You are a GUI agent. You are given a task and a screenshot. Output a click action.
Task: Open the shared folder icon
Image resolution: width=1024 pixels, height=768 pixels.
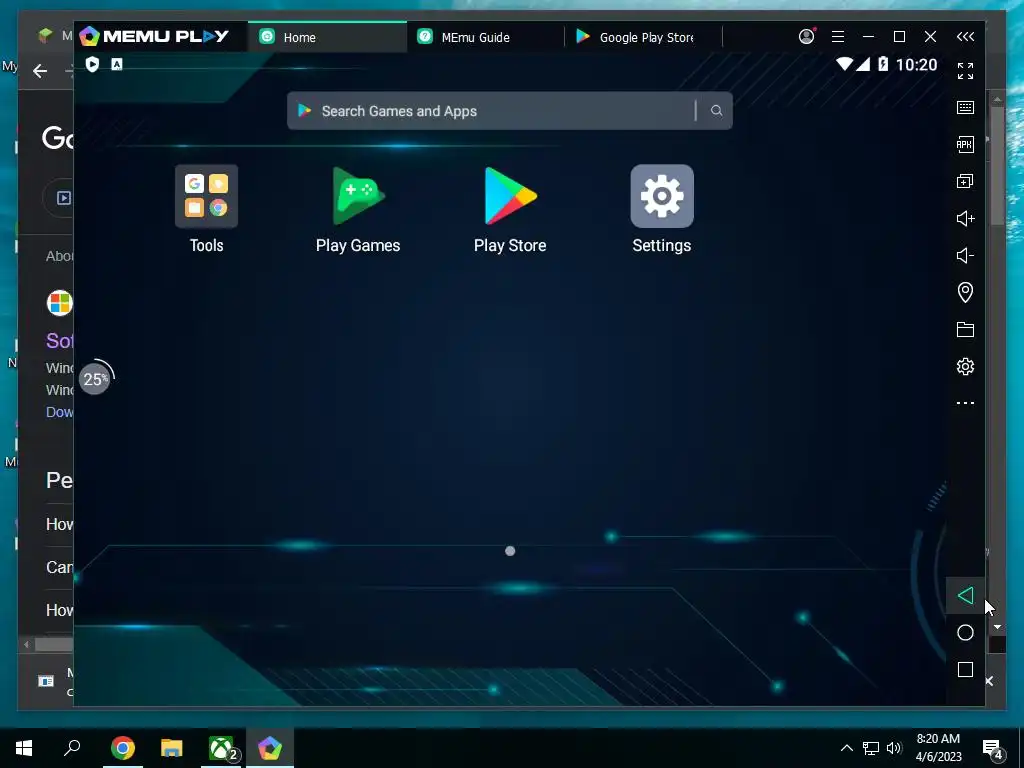click(x=965, y=329)
